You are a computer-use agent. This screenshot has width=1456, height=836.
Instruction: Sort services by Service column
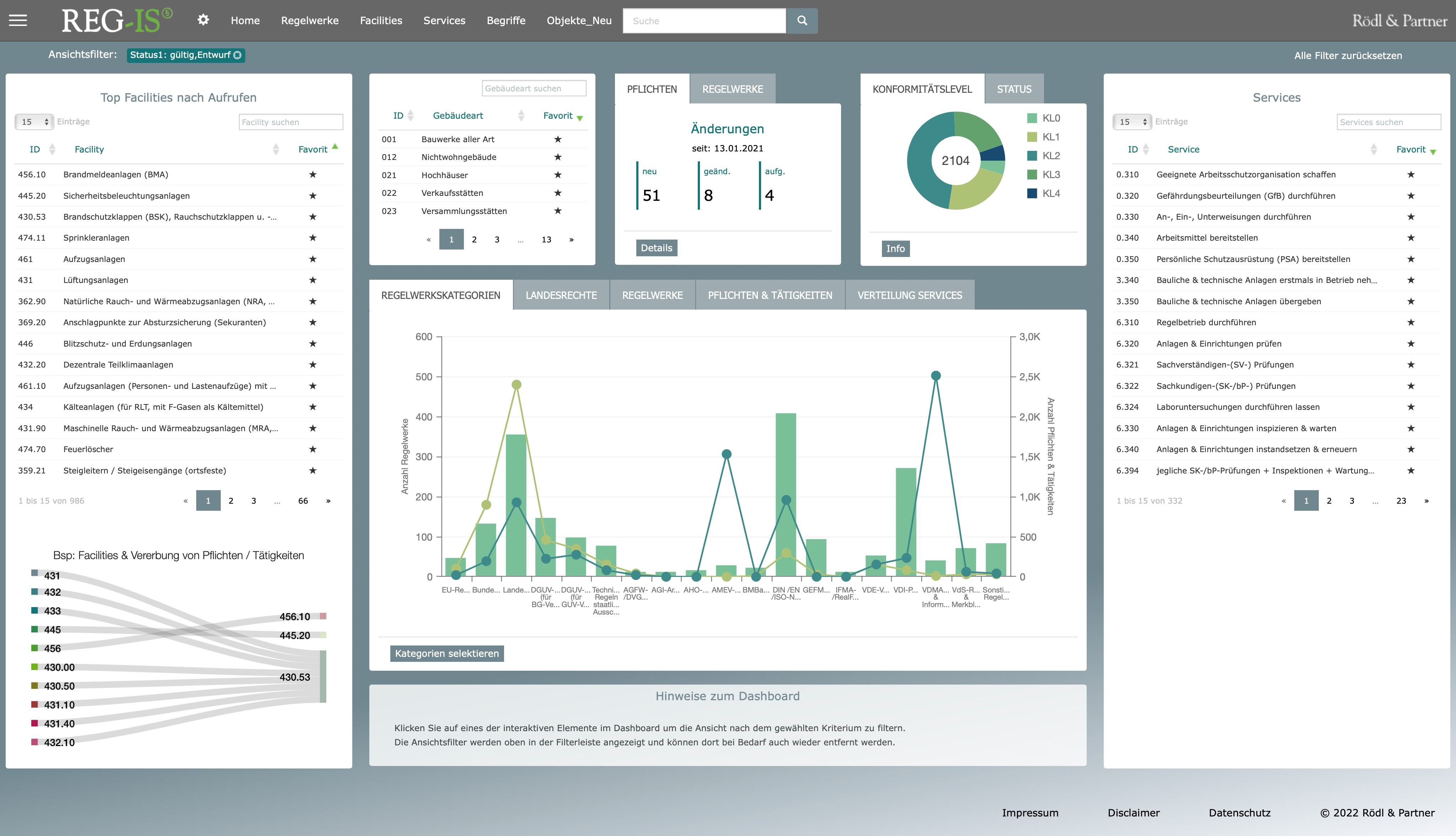pos(1183,149)
